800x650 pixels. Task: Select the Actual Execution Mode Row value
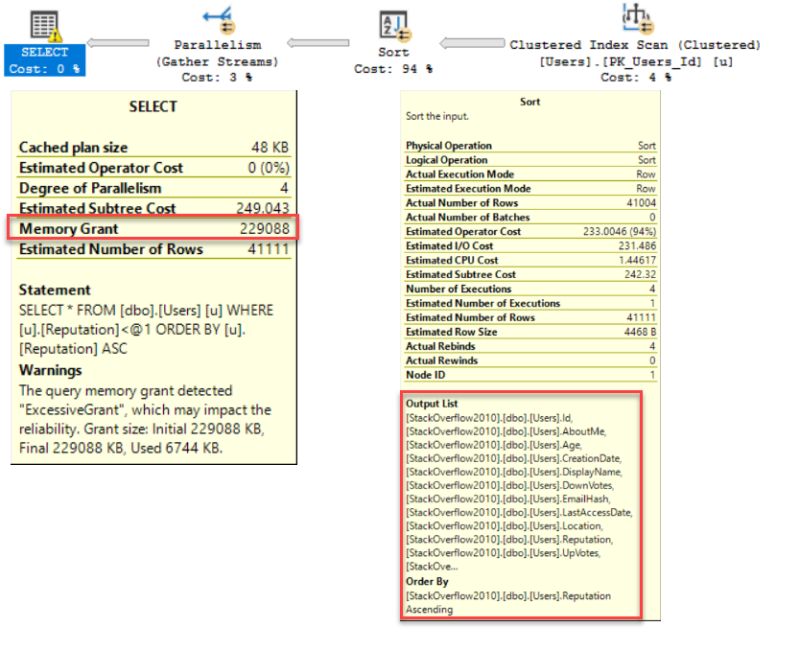[646, 174]
